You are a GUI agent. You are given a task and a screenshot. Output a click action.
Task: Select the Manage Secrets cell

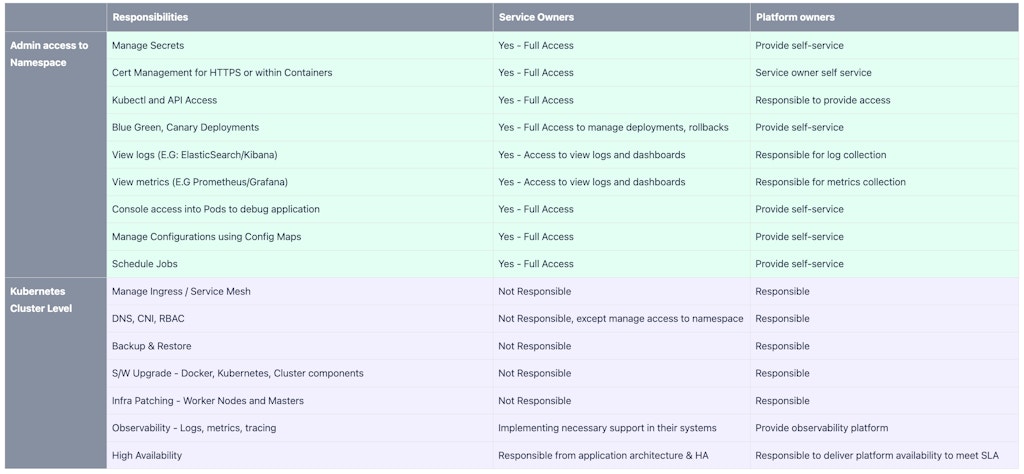[x=148, y=46]
